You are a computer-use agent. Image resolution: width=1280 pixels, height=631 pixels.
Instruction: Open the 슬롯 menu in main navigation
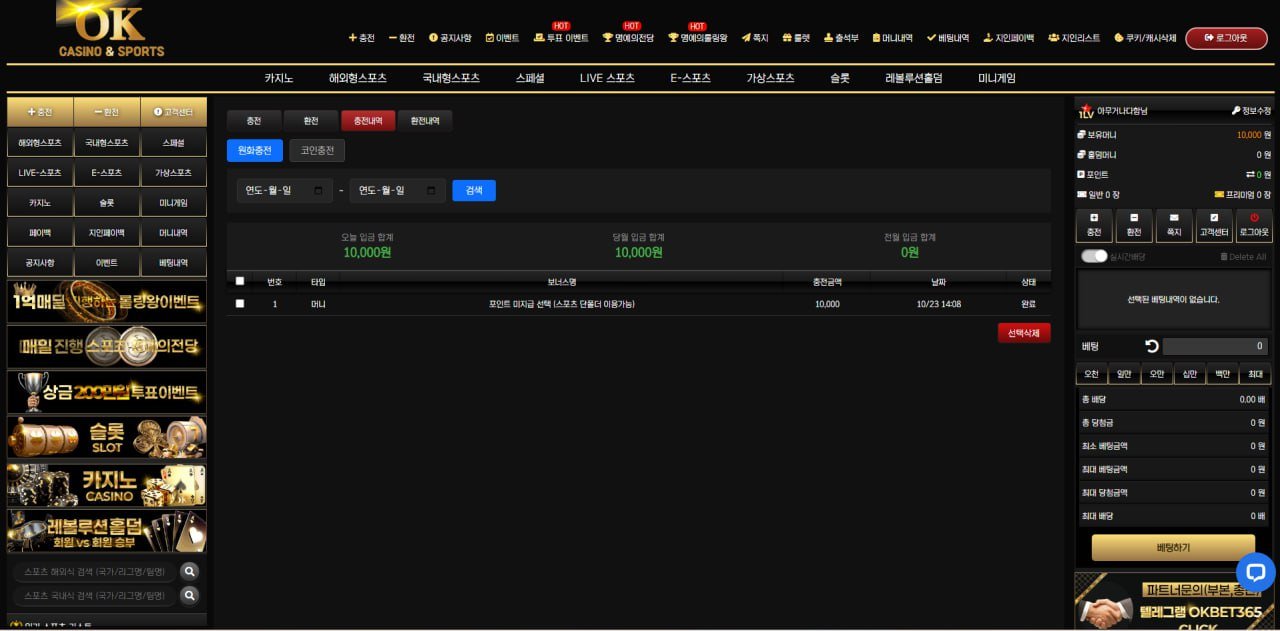click(839, 78)
